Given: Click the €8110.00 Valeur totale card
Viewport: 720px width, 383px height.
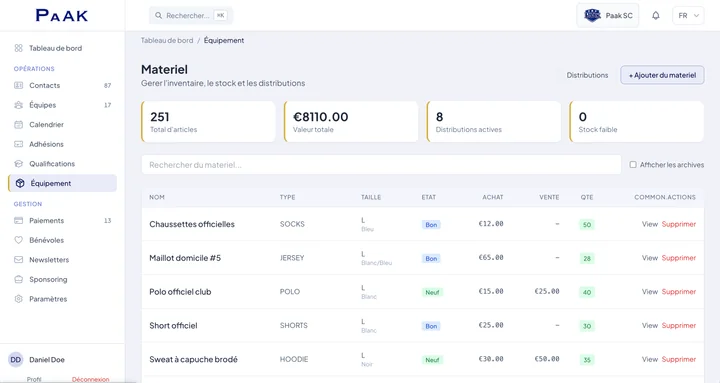Looking at the screenshot, I should coord(351,122).
